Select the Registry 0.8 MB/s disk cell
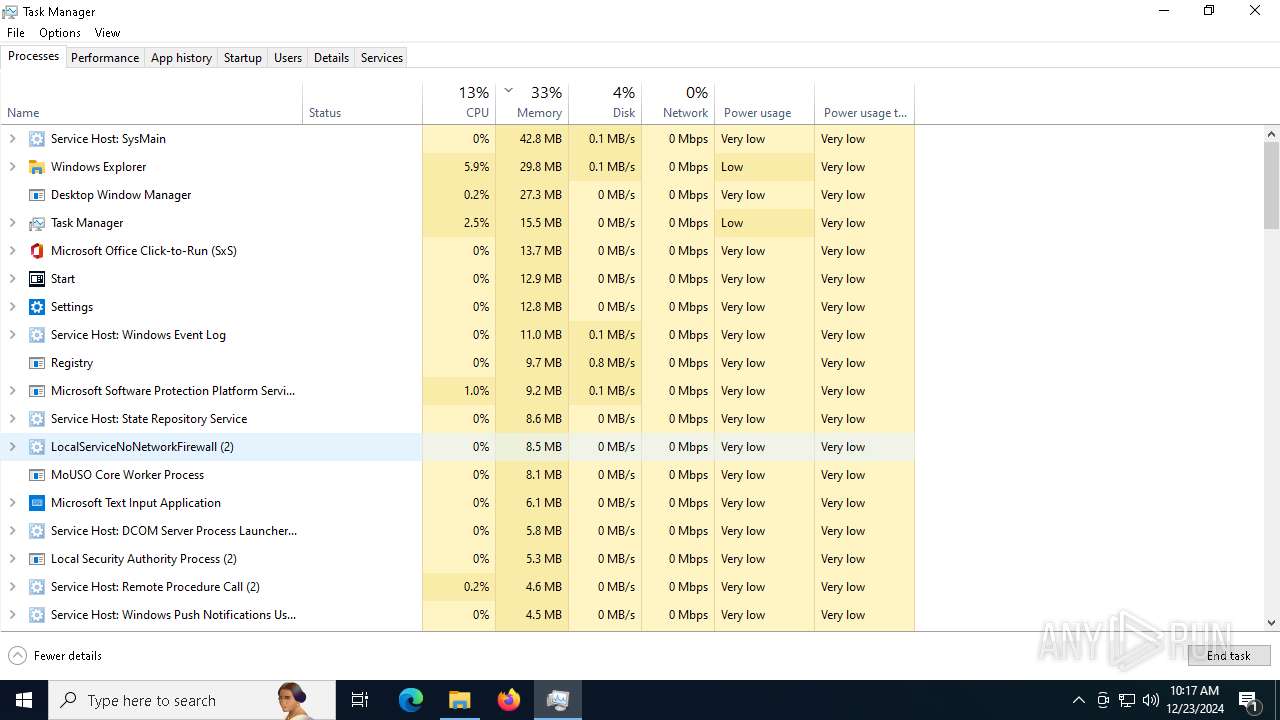The height and width of the screenshot is (720, 1280). click(x=605, y=363)
